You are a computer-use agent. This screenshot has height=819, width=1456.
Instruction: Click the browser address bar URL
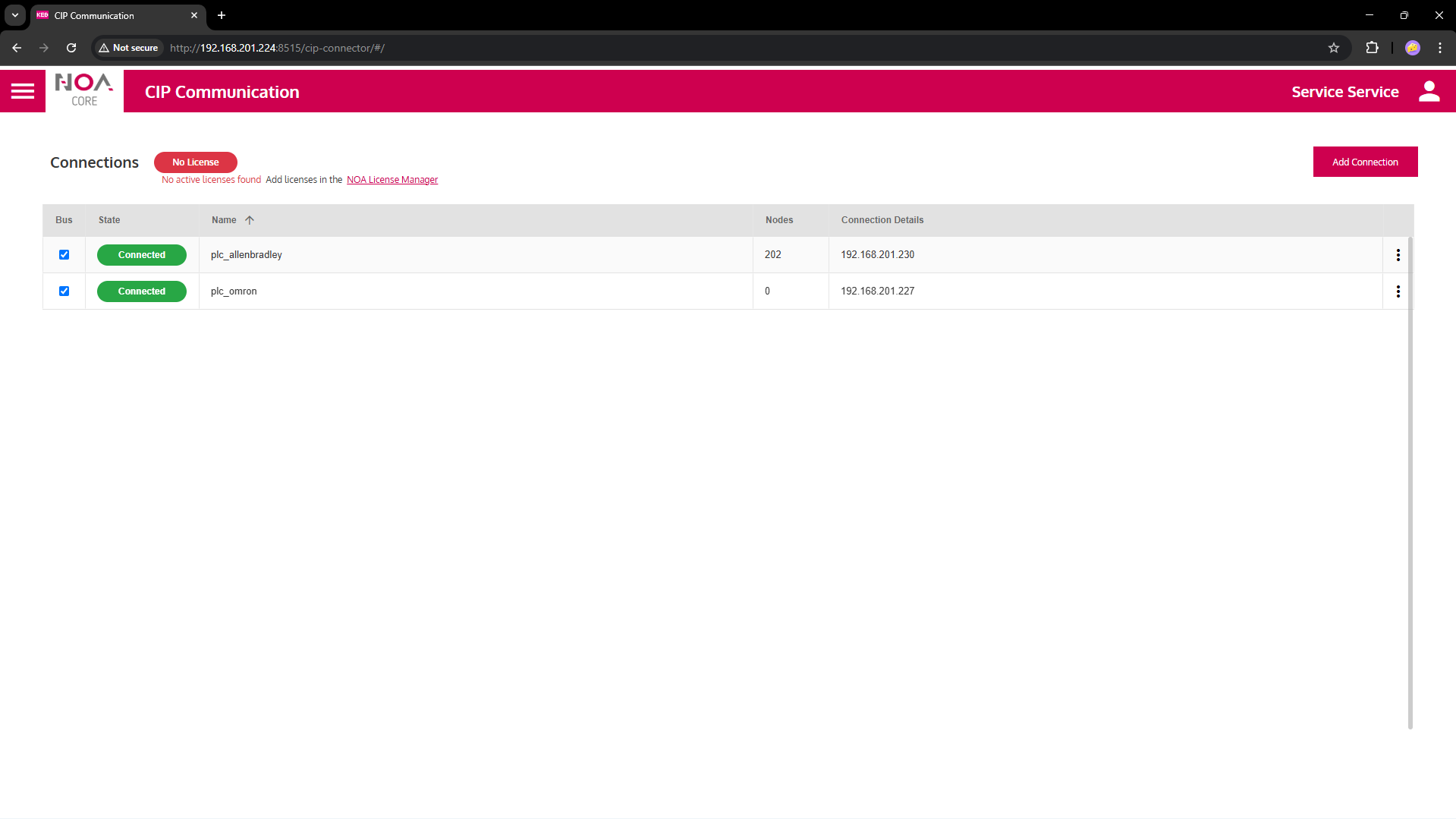(277, 48)
